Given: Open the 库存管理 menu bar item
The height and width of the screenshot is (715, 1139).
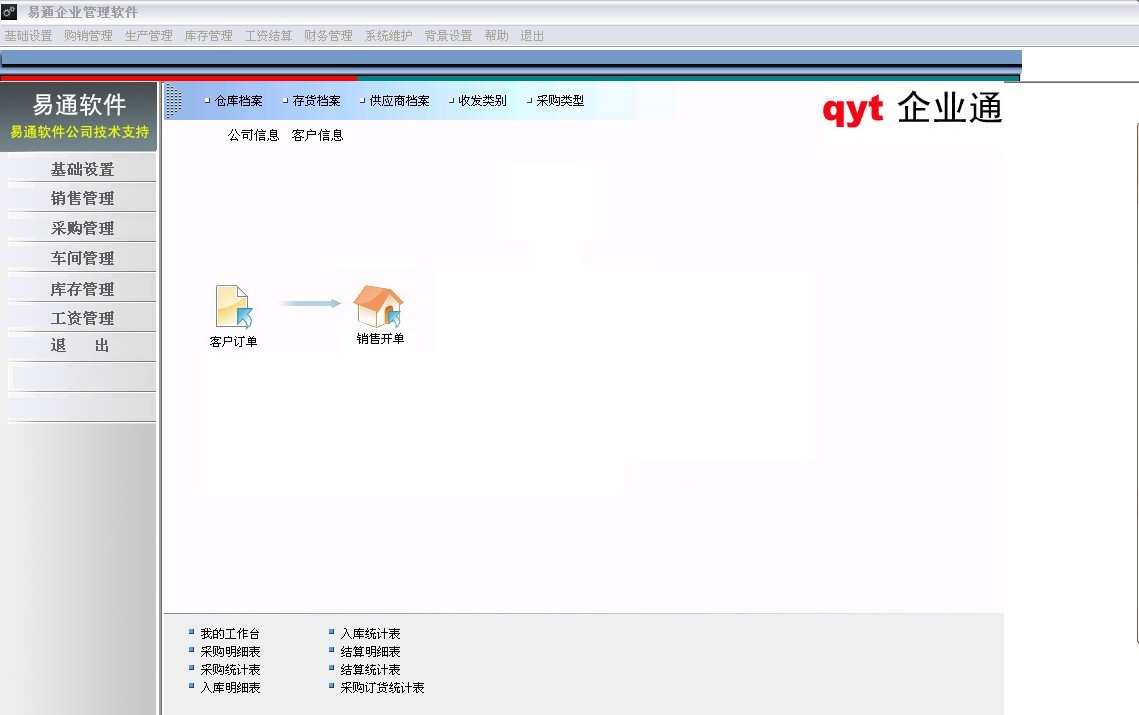Looking at the screenshot, I should 208,36.
